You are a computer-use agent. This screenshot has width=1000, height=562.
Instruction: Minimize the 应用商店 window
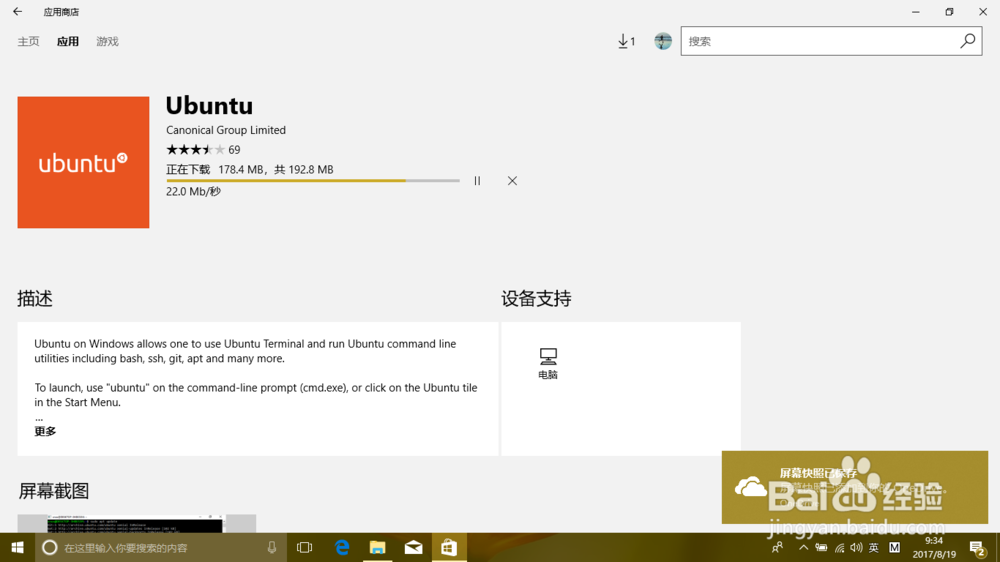916,11
